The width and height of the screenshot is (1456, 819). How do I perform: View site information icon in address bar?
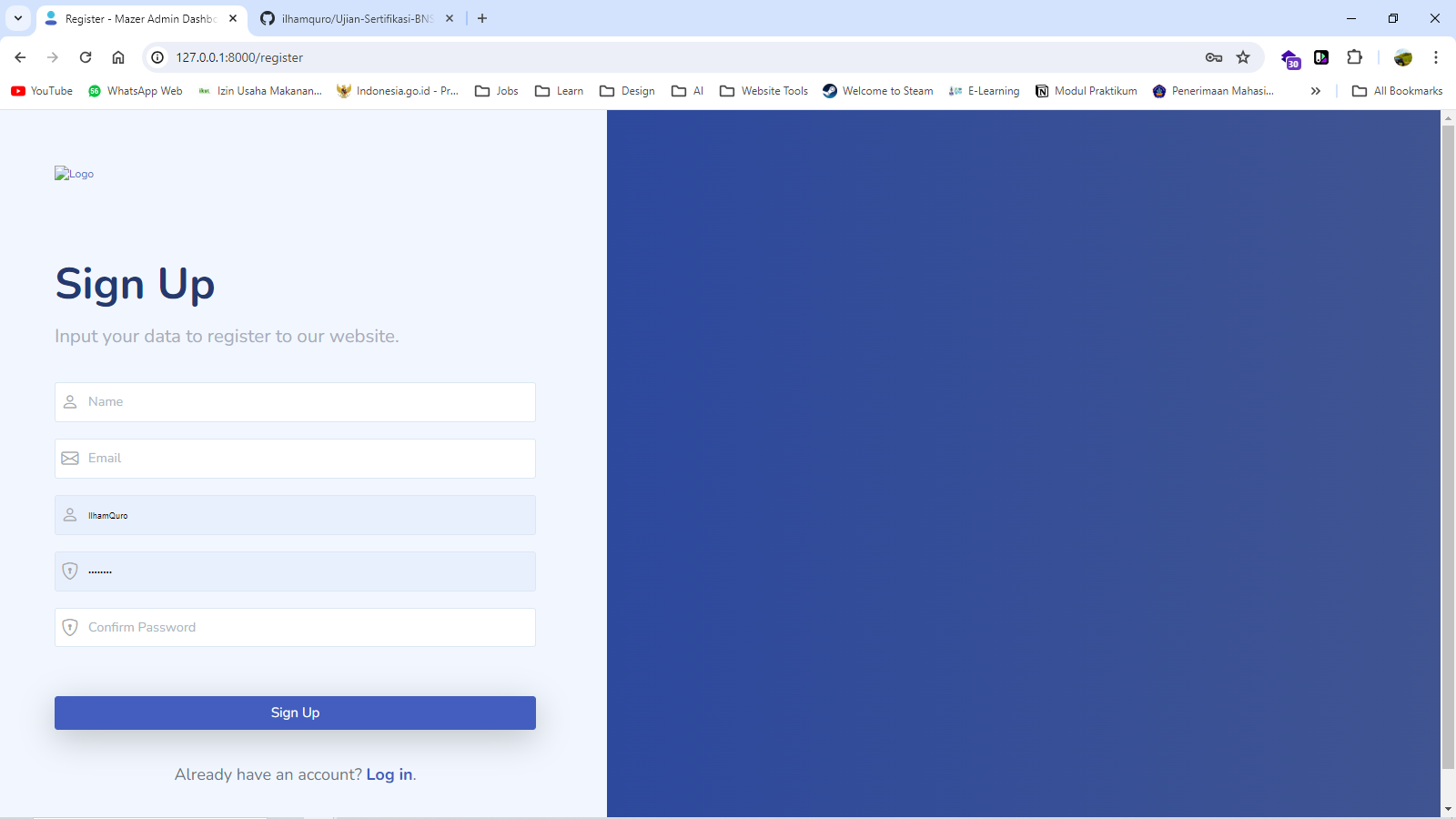coord(157,57)
